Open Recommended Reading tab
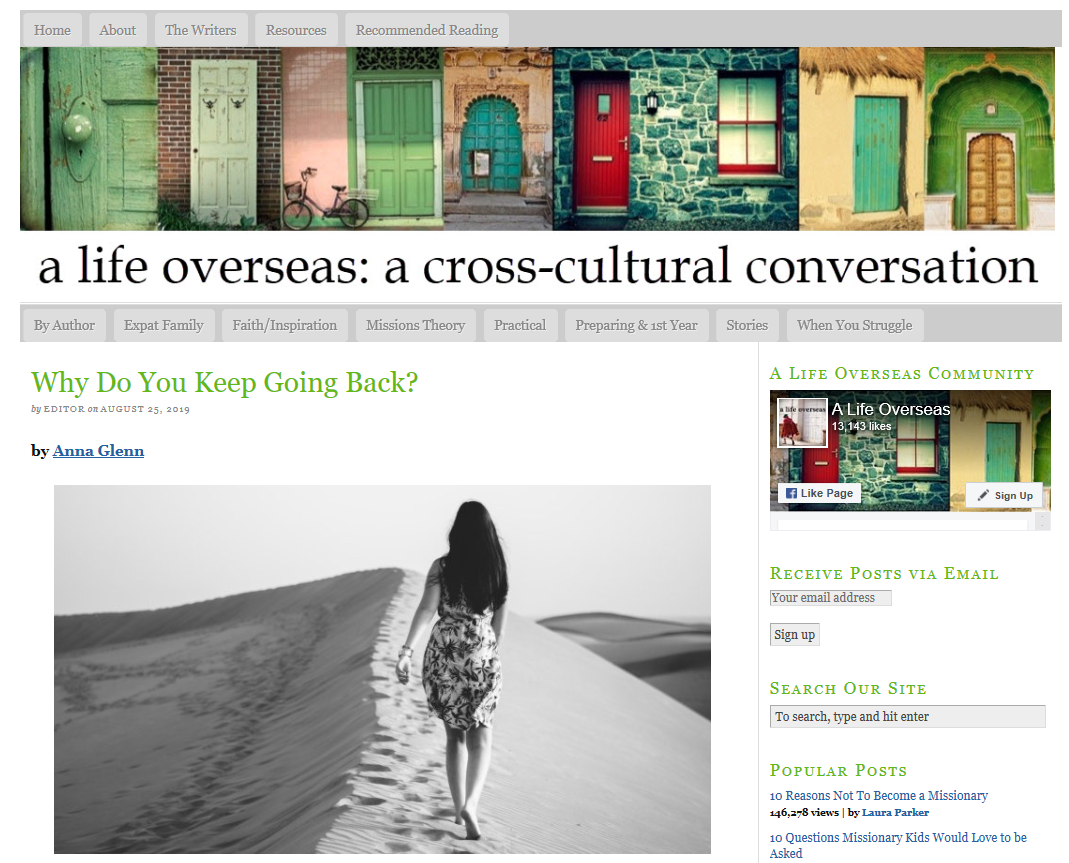This screenshot has width=1069, height=863. pos(427,30)
